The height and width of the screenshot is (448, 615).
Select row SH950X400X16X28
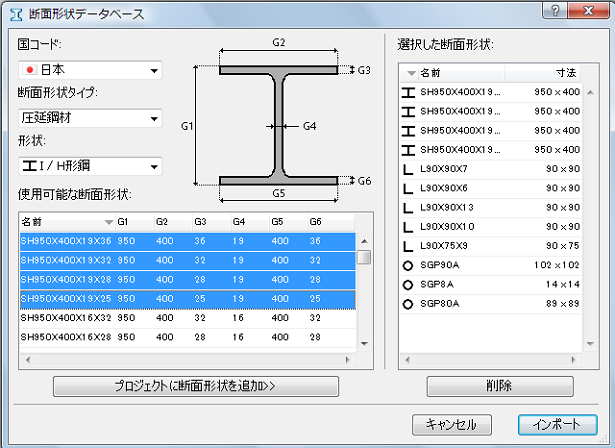188,337
